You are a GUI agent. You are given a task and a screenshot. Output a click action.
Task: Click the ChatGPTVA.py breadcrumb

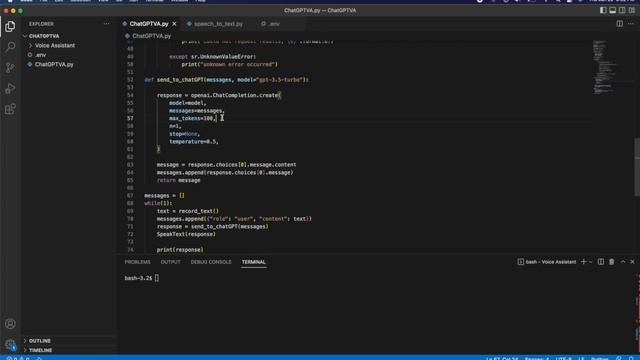[151, 36]
